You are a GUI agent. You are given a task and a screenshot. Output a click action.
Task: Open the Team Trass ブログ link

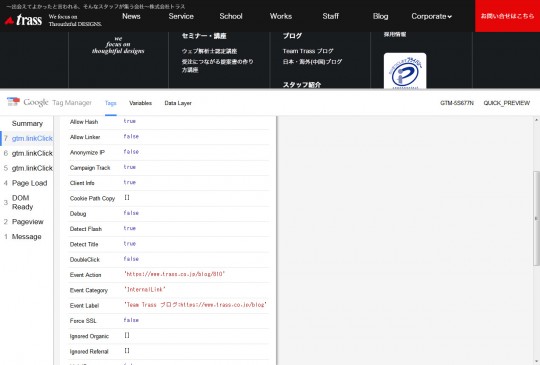point(308,51)
